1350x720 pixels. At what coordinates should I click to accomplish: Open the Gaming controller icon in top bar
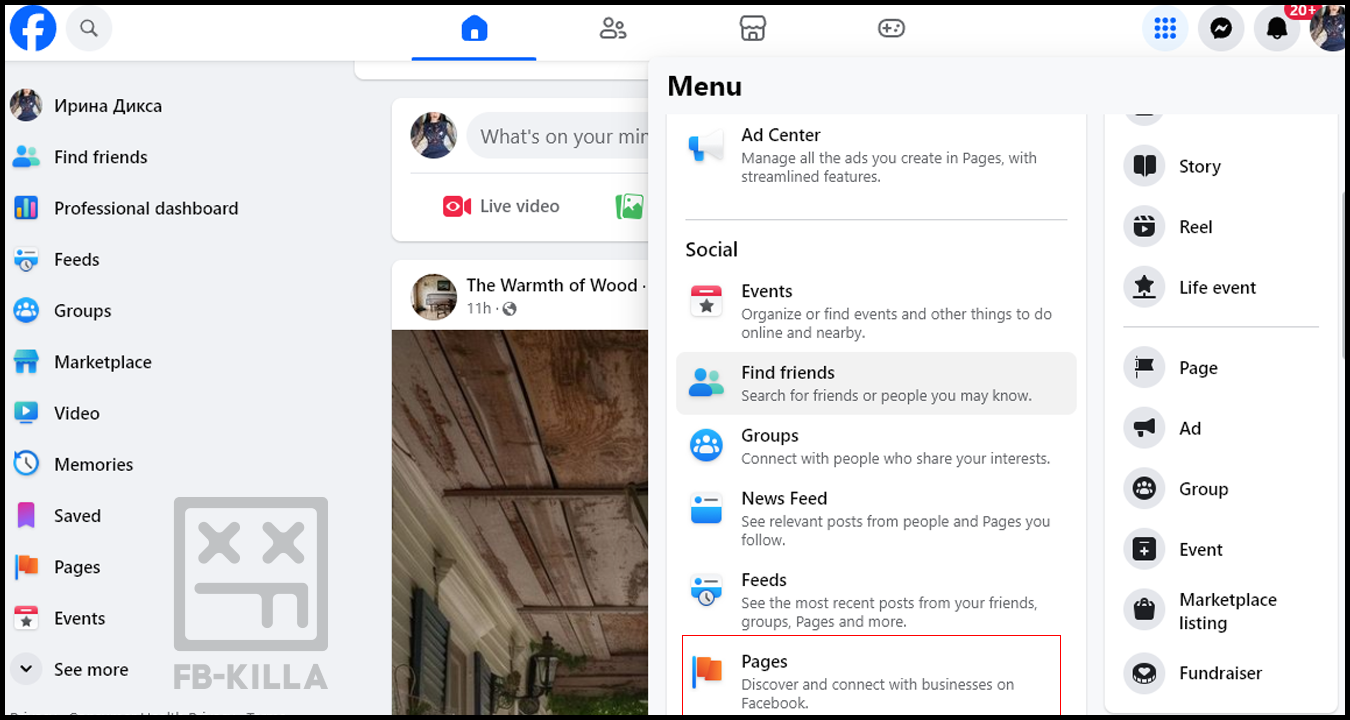tap(891, 29)
